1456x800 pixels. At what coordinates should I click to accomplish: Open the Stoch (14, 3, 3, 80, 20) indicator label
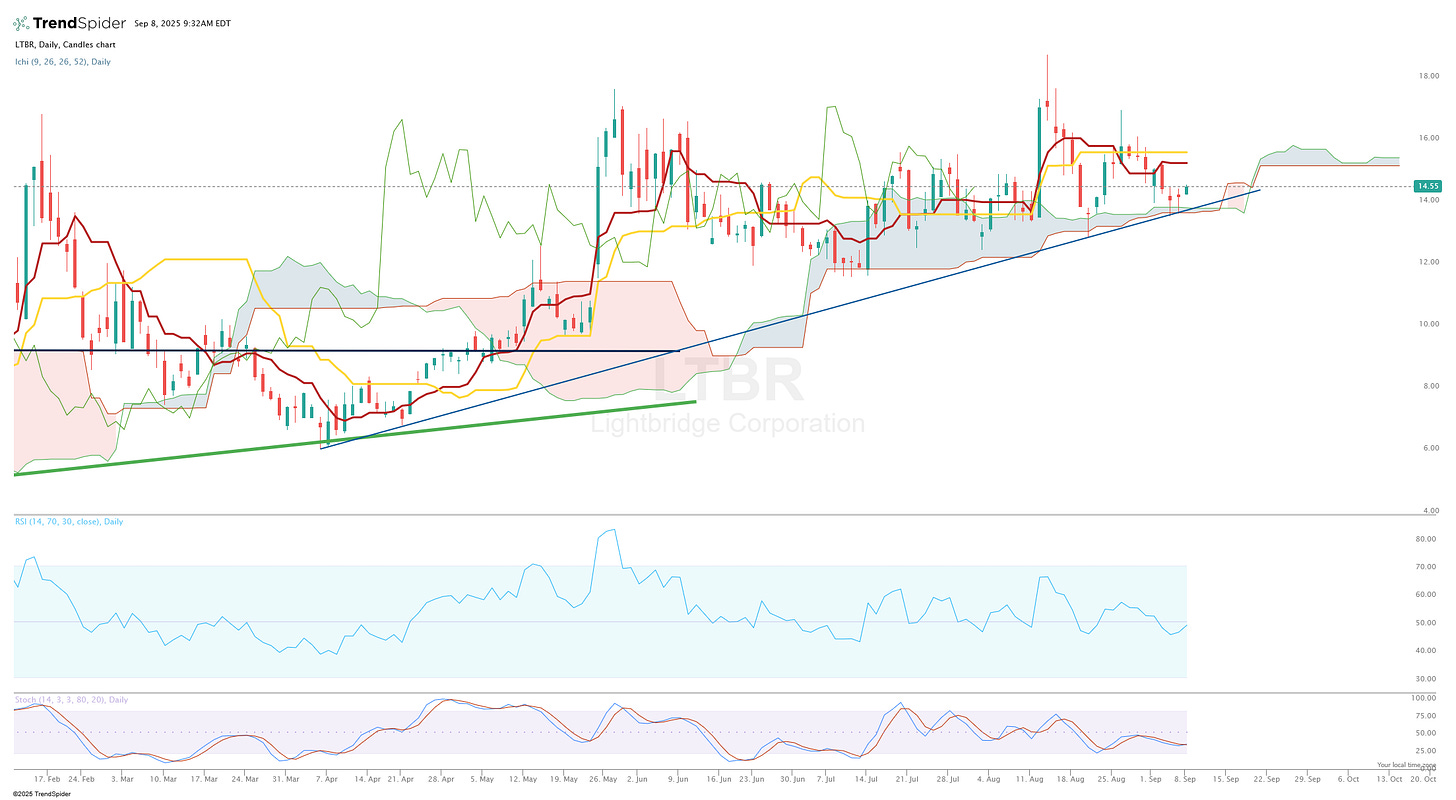(70, 699)
